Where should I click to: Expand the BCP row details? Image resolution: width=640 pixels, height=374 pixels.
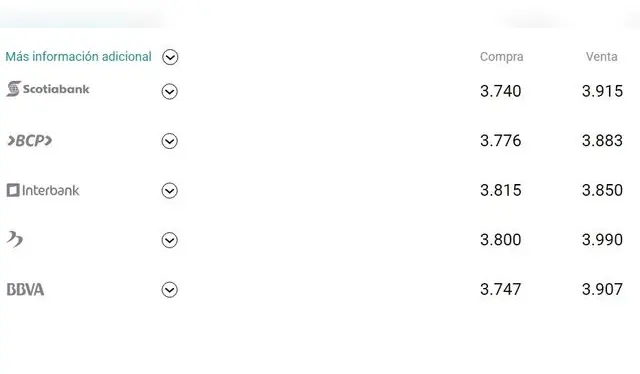point(169,141)
